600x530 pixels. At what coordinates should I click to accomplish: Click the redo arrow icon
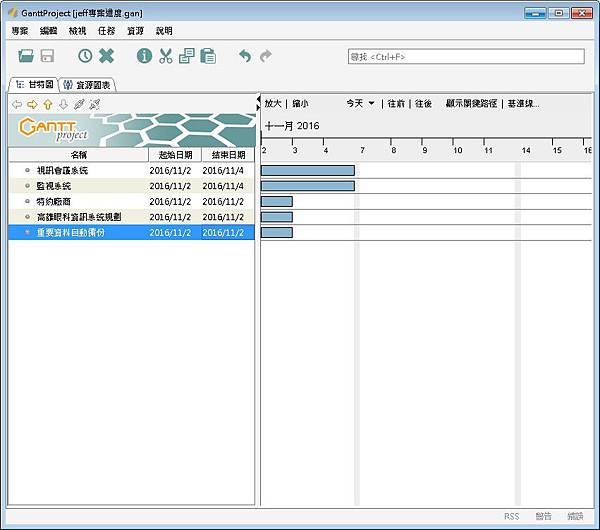click(x=266, y=56)
